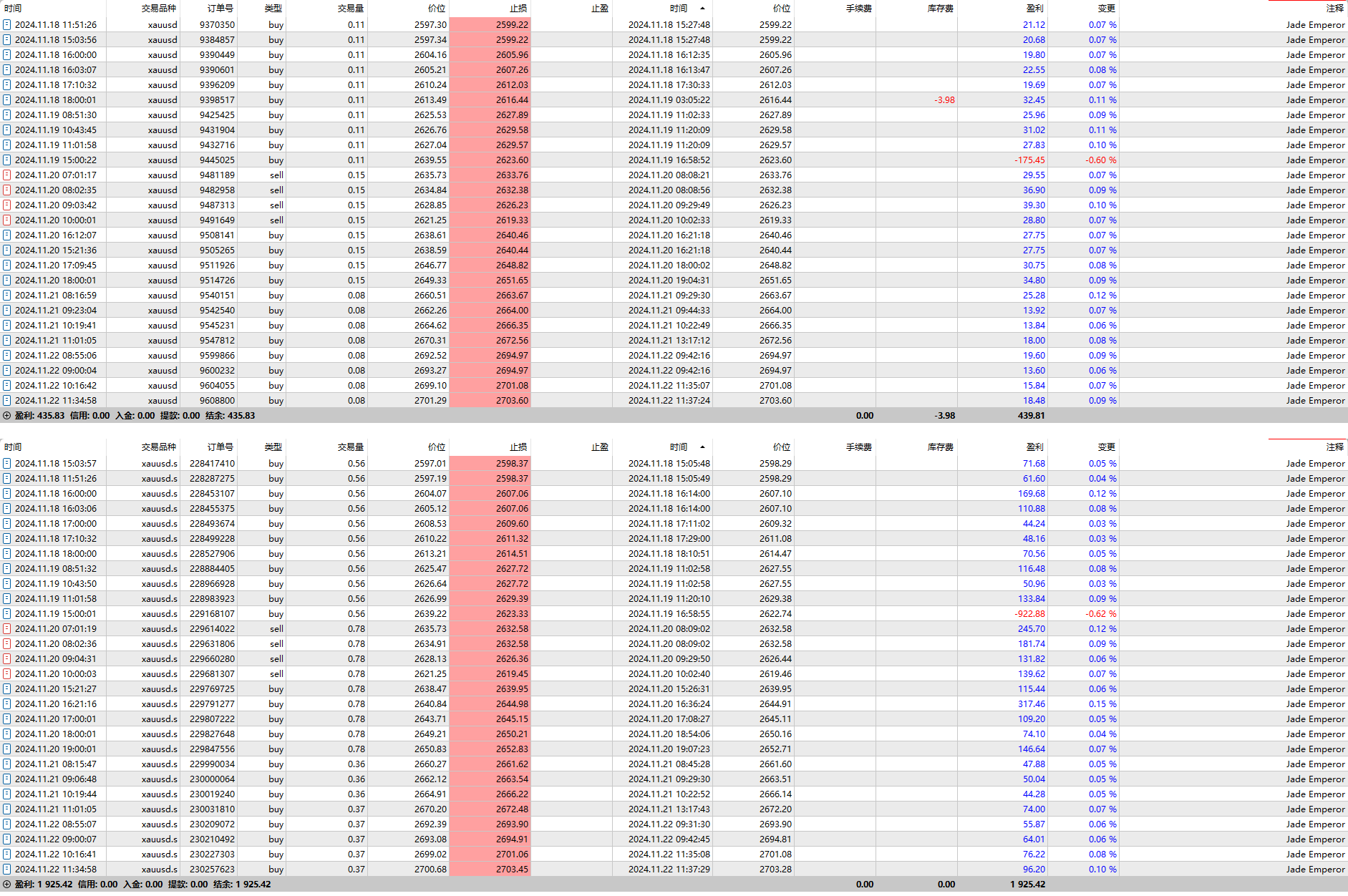Sort top table by 订单号 column header
The height and width of the screenshot is (896, 1348).
[220, 9]
